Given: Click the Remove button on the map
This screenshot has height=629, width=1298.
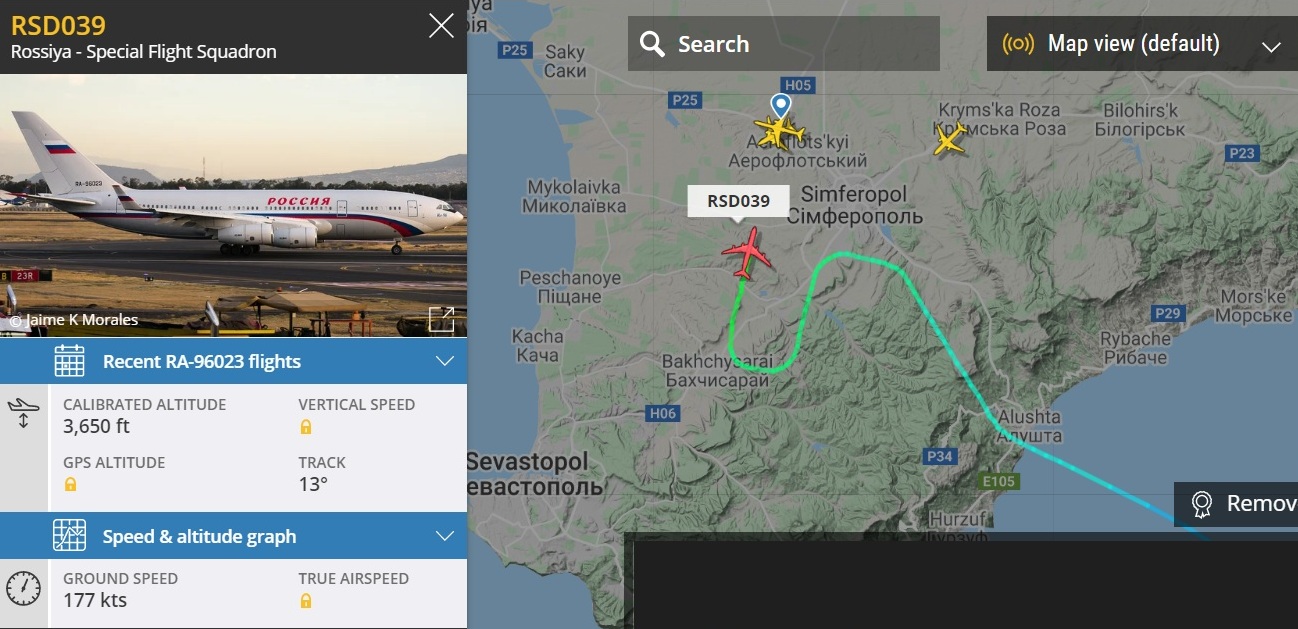Looking at the screenshot, I should [x=1236, y=503].
